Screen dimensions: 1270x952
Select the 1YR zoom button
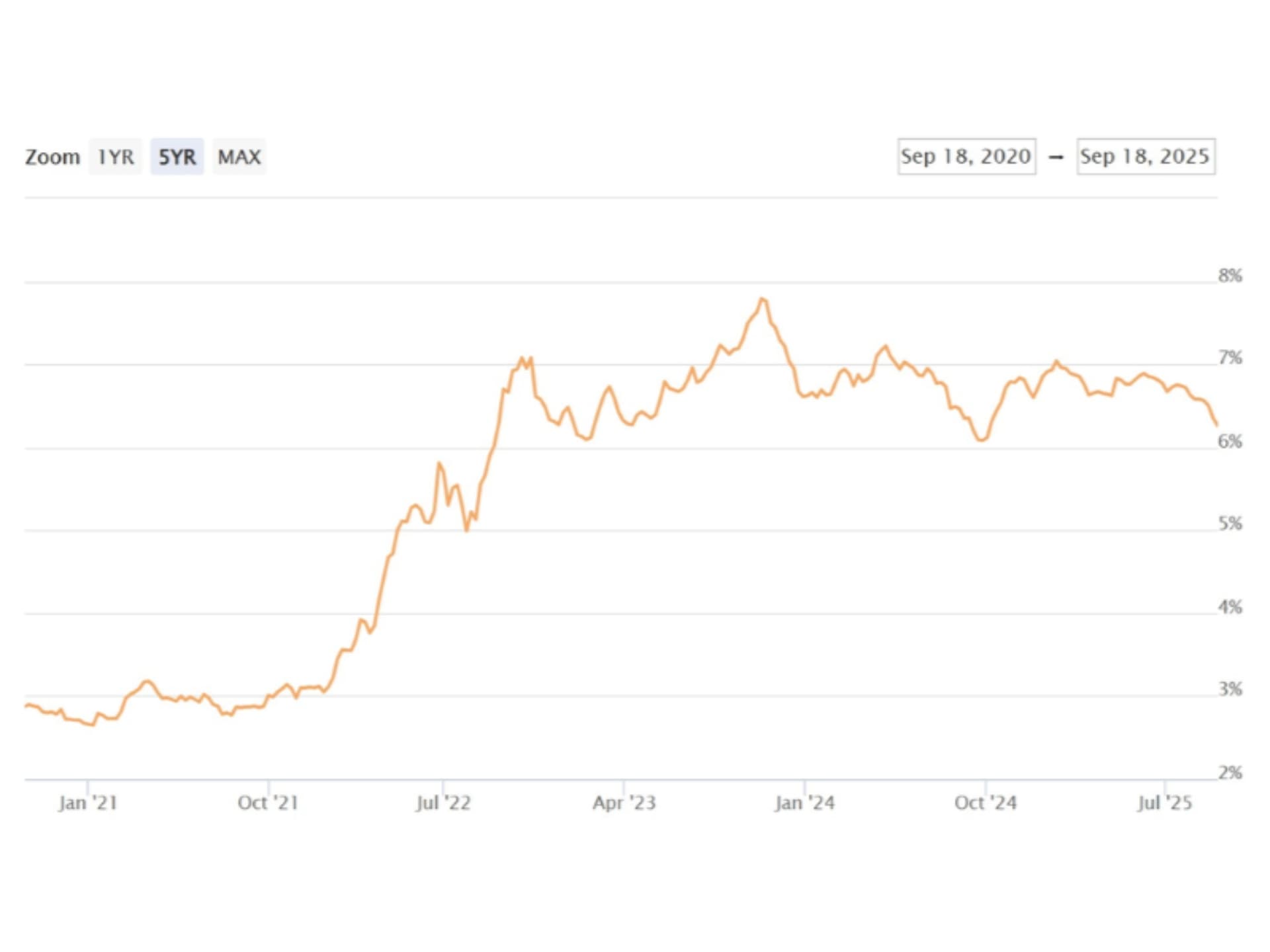point(115,157)
